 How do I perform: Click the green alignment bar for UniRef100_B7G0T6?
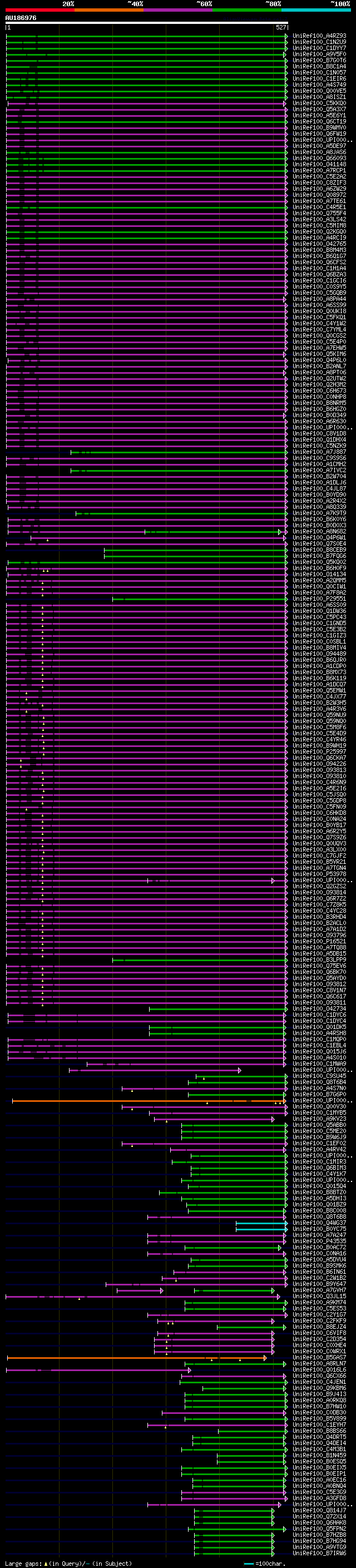(x=147, y=61)
